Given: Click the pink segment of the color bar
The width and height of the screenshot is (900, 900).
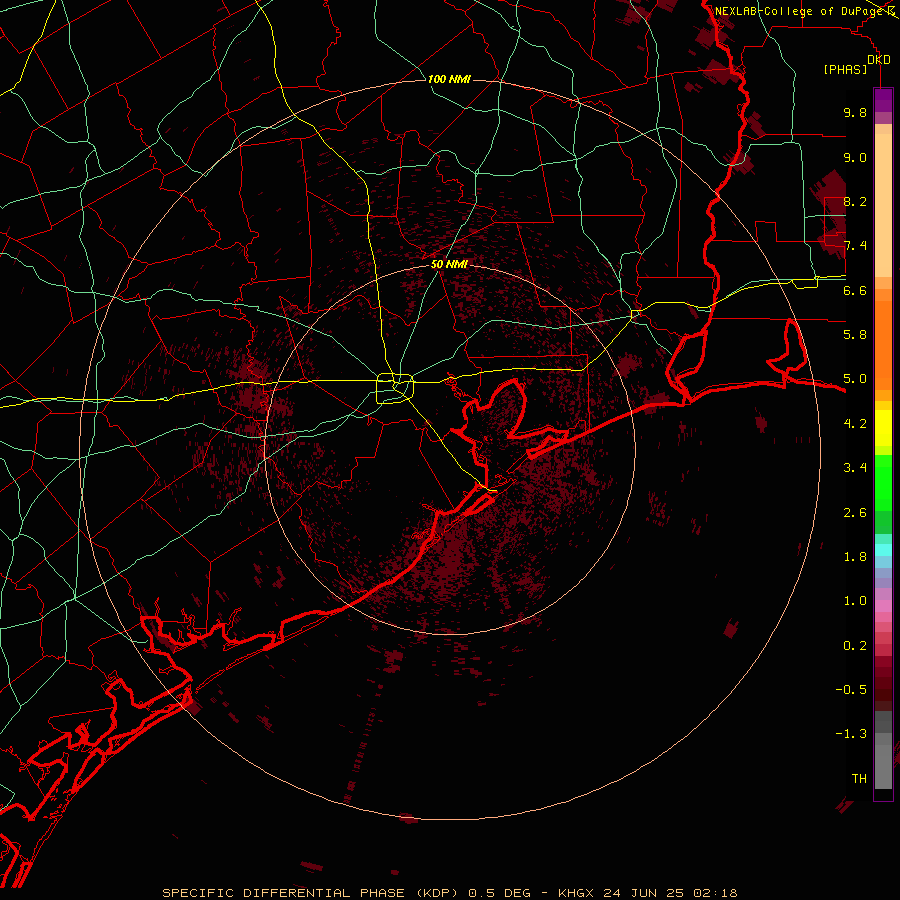Looking at the screenshot, I should 883,606.
